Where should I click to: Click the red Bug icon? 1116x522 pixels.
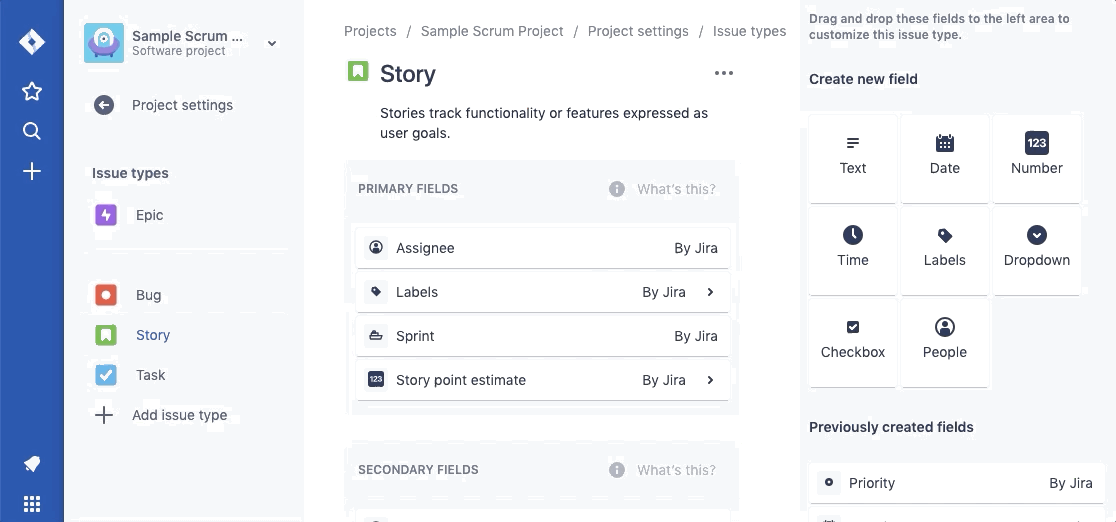(106, 295)
